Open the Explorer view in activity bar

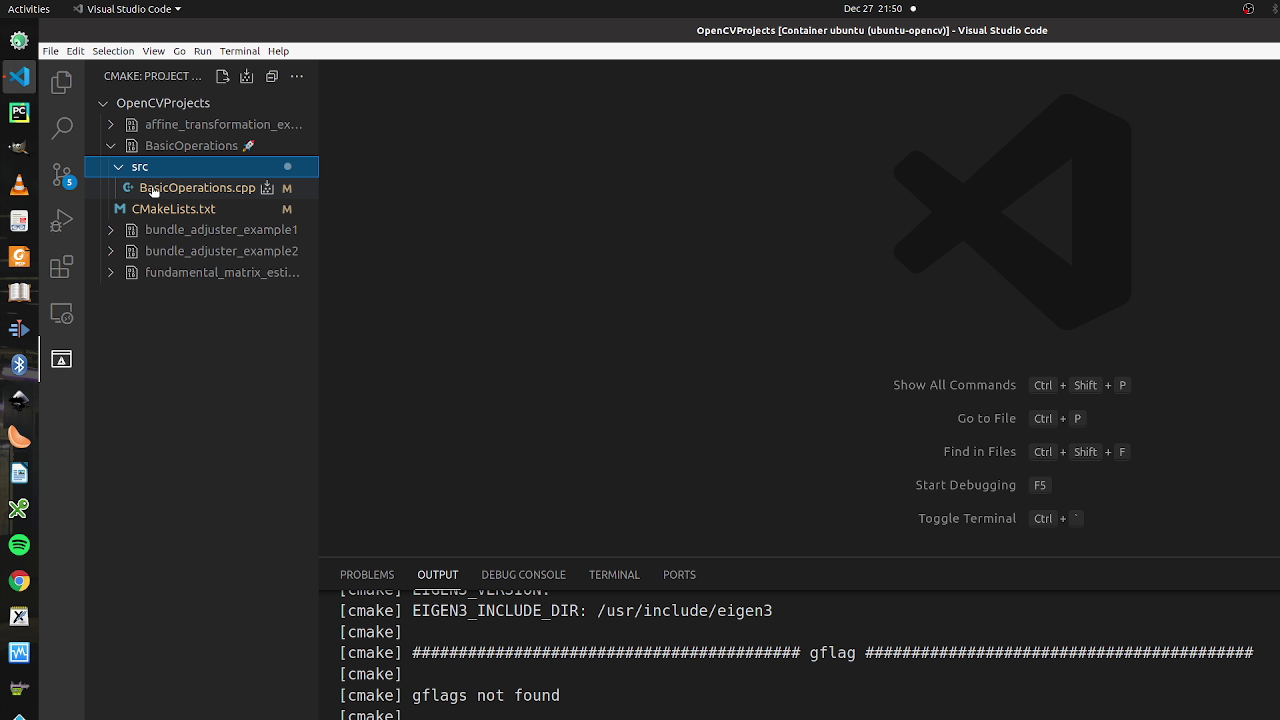(62, 82)
